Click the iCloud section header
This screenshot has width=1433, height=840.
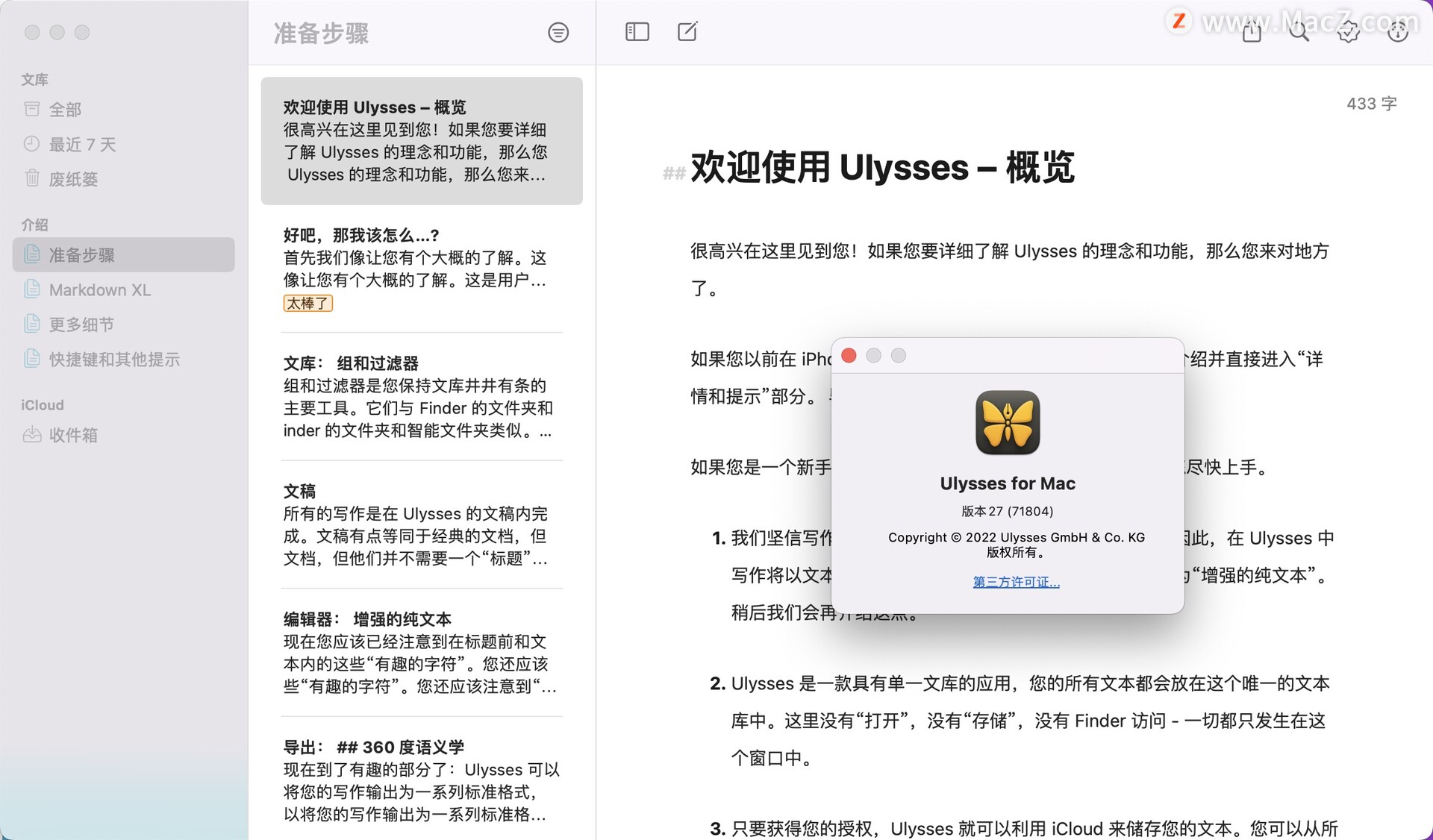click(43, 405)
